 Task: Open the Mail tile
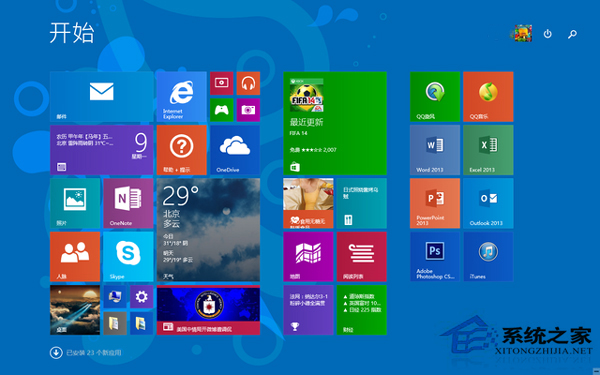[x=101, y=96]
